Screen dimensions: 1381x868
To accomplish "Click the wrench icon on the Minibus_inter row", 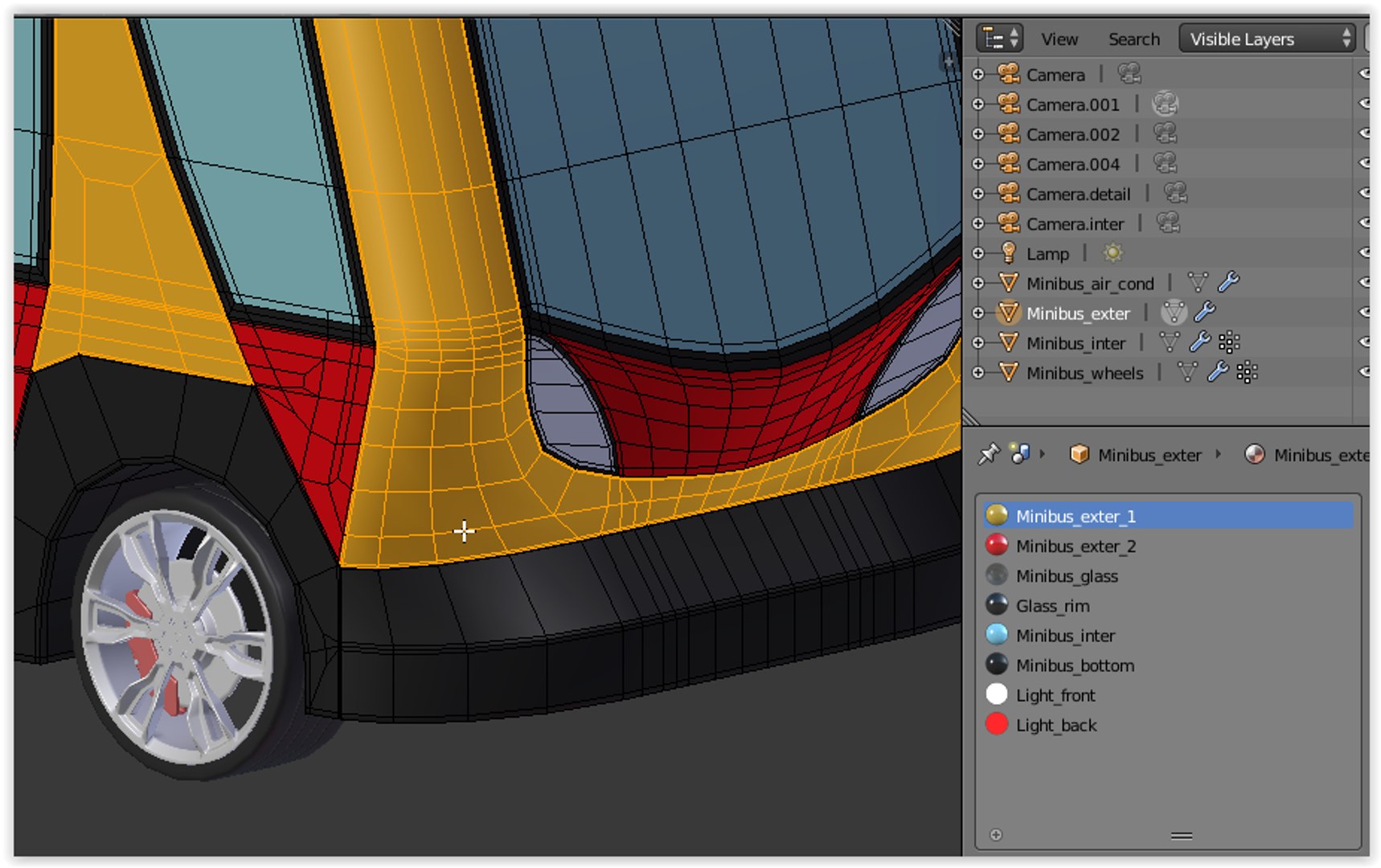I will 1199,342.
